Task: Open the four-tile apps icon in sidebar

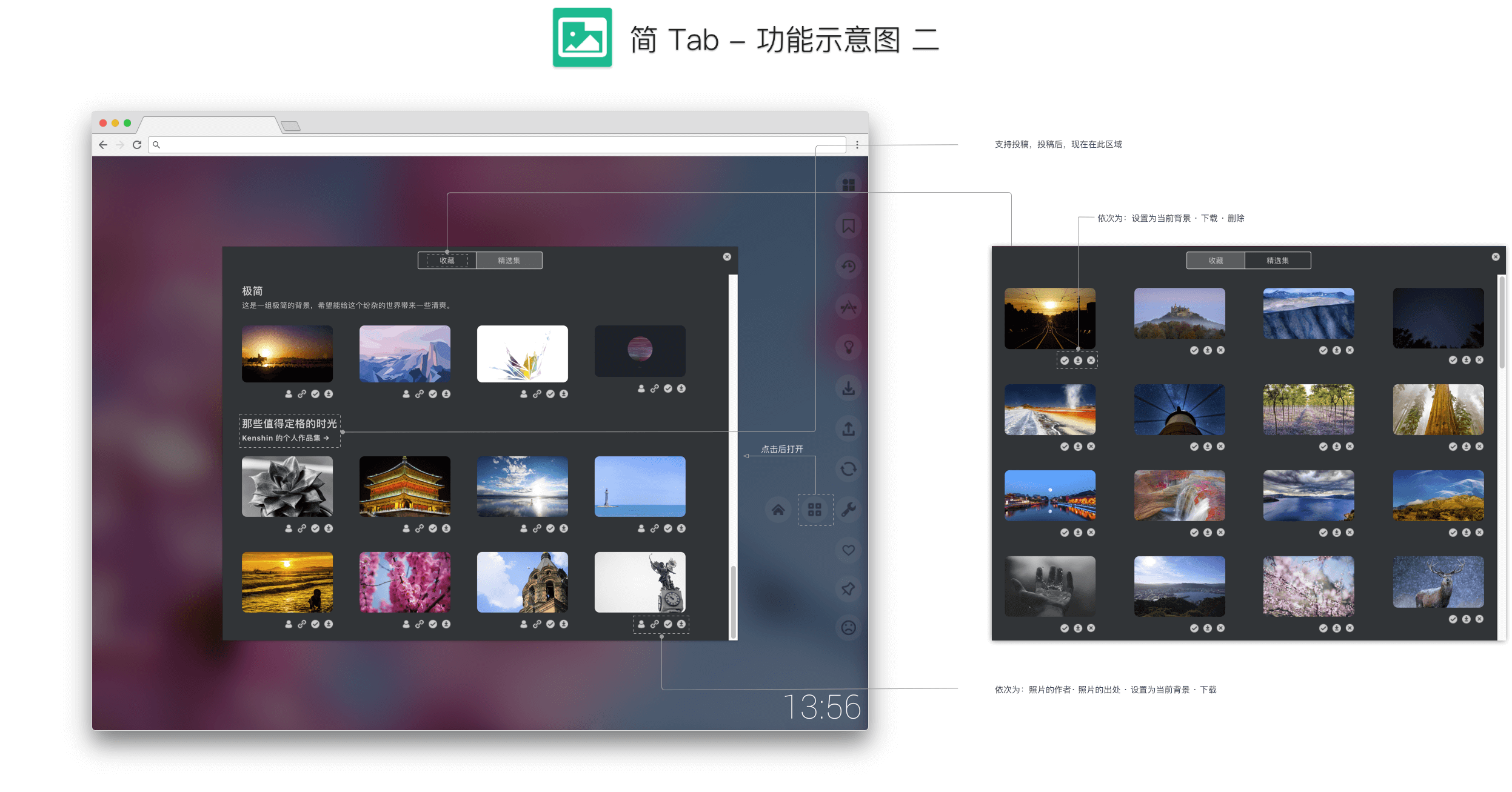Action: pos(848,185)
